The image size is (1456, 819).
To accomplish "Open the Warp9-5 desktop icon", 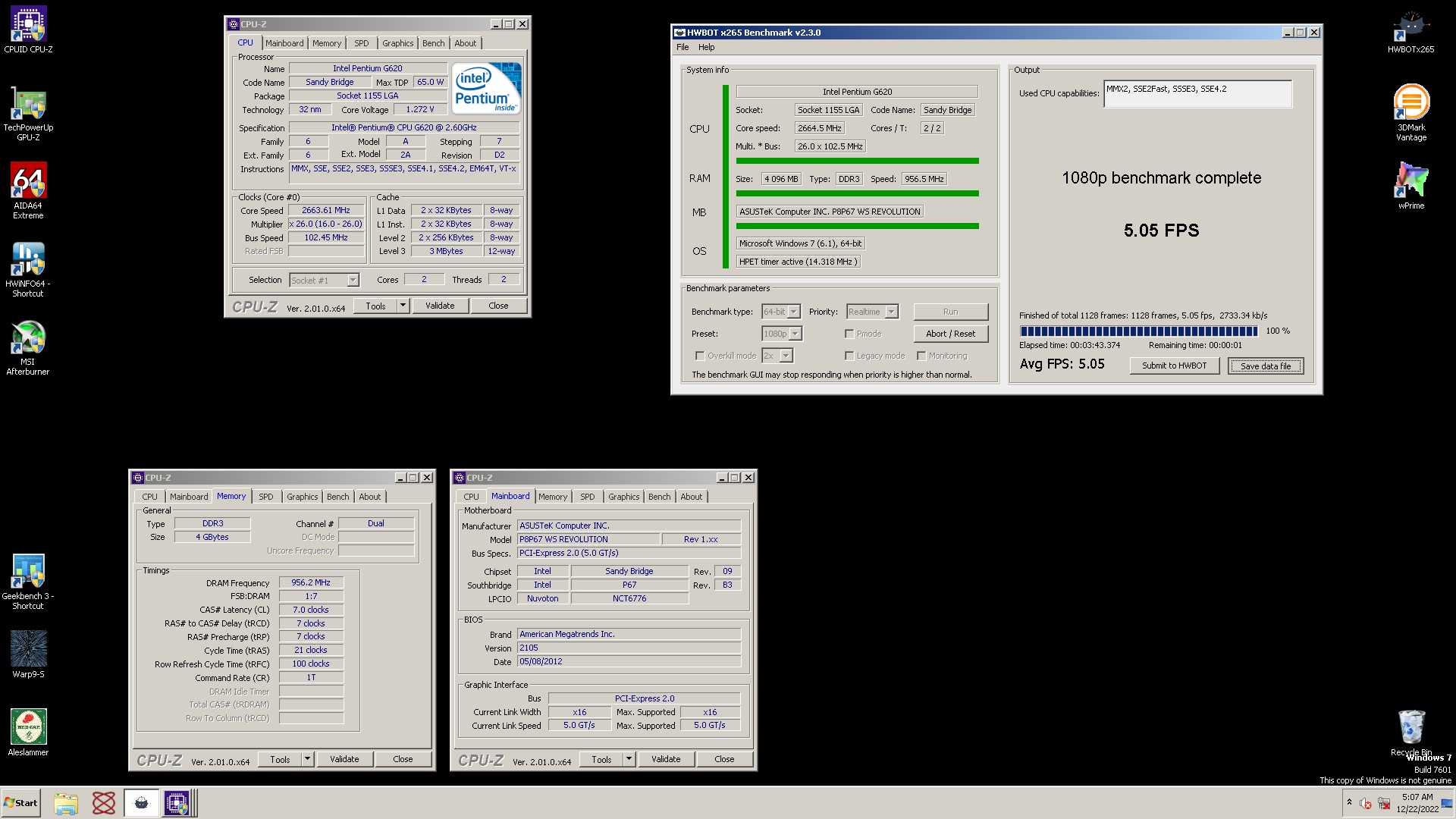I will click(28, 654).
